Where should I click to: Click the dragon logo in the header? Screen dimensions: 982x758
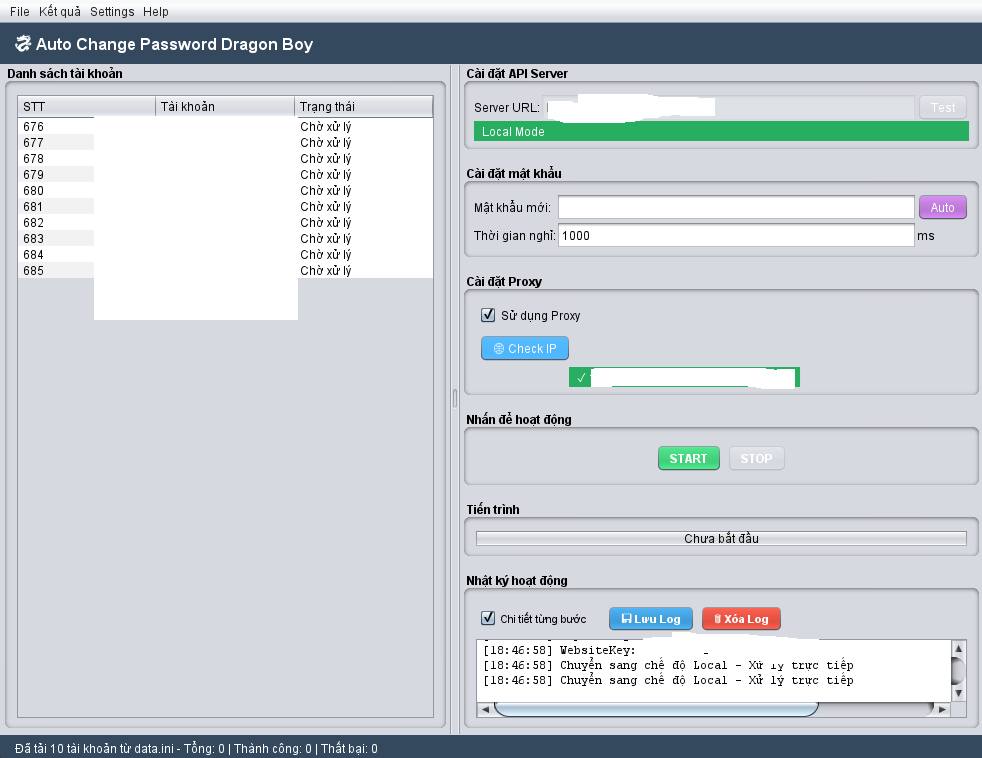click(22, 44)
